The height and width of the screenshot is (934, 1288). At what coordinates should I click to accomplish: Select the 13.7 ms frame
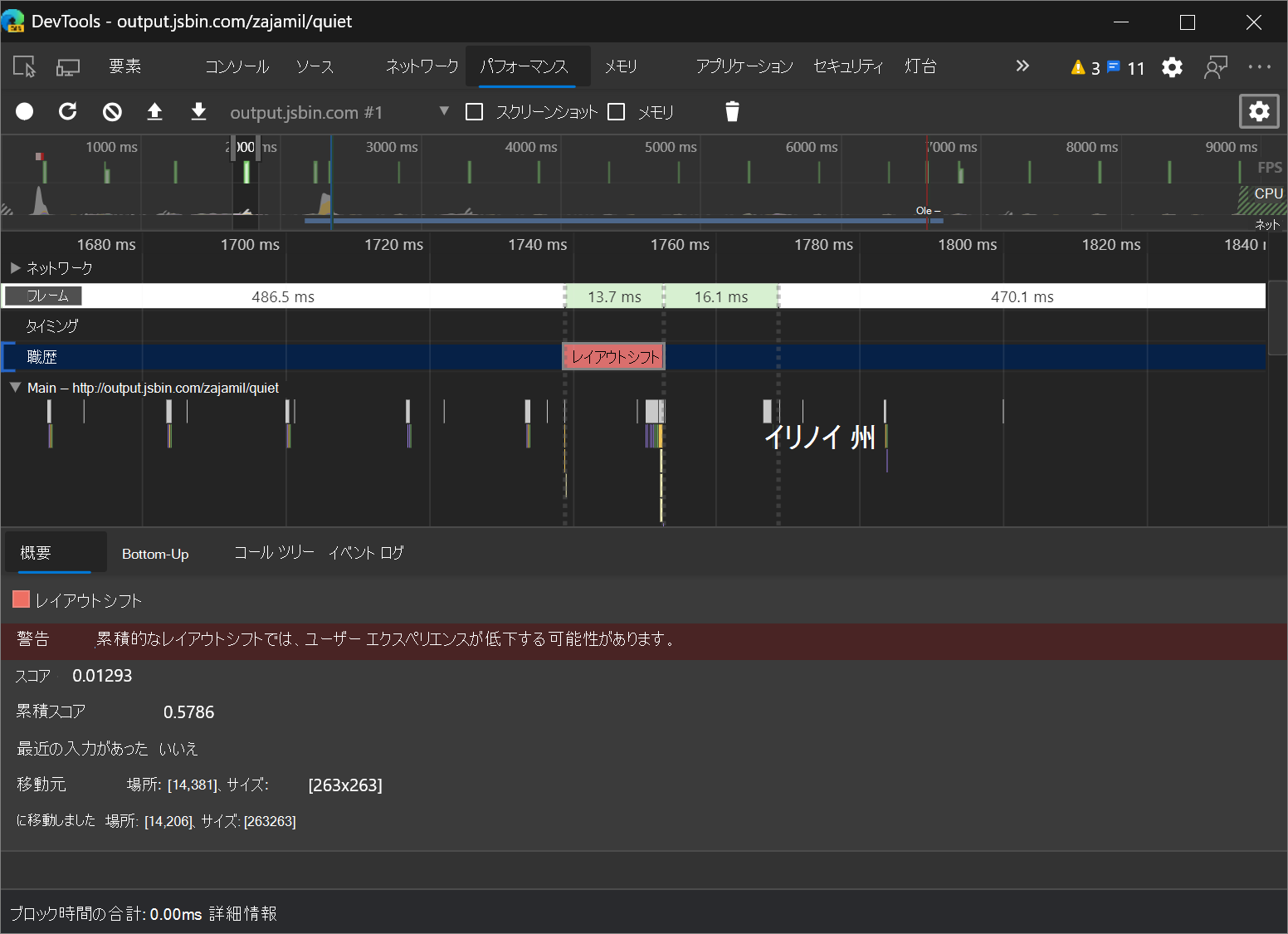pos(614,296)
